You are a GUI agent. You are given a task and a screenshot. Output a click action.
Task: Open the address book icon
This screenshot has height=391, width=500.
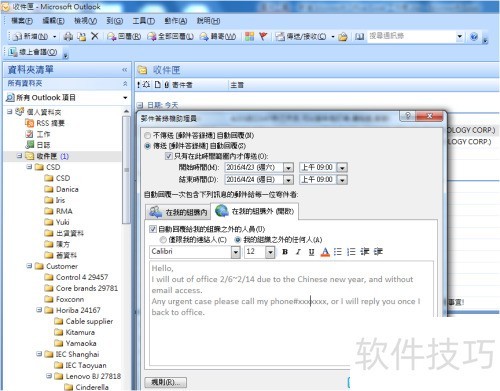click(x=359, y=36)
